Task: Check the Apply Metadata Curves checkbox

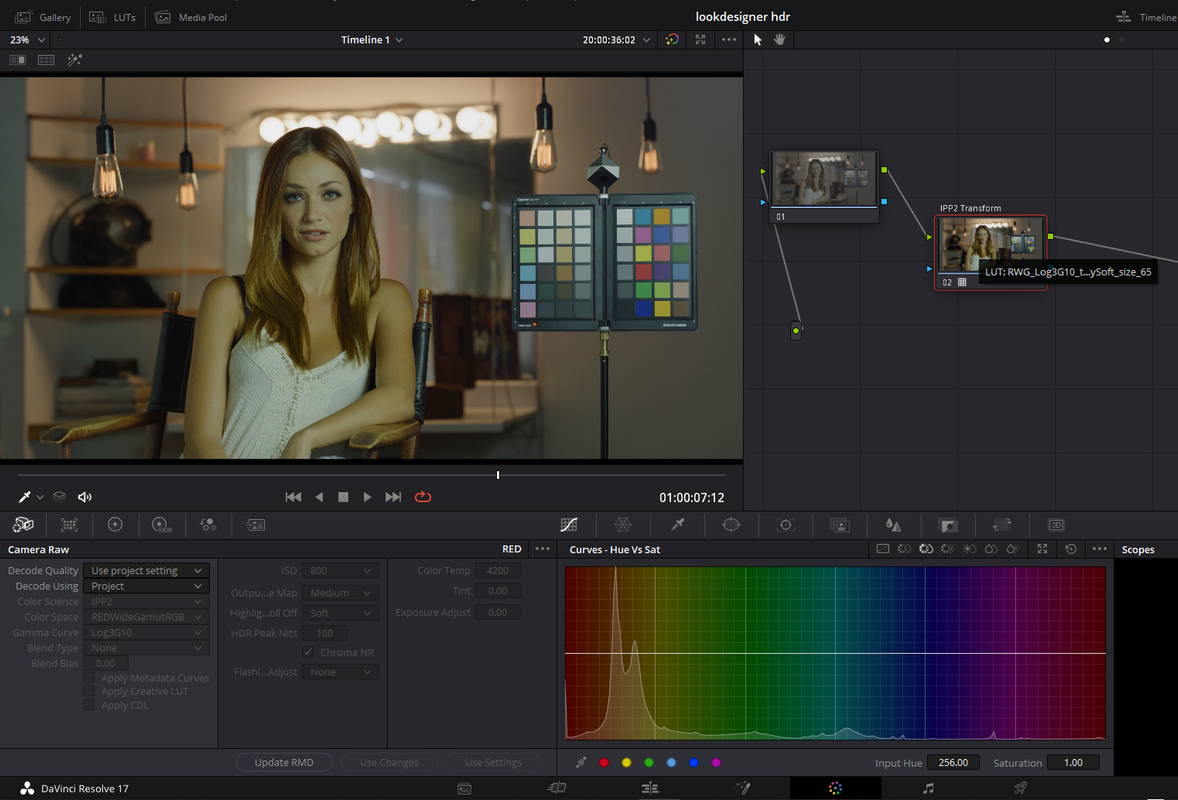Action: click(x=89, y=678)
